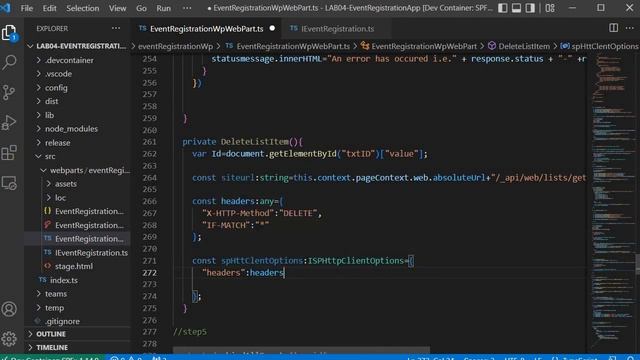Screen dimensions: 640x360
Task: Expand the release folder
Action: click(78, 143)
